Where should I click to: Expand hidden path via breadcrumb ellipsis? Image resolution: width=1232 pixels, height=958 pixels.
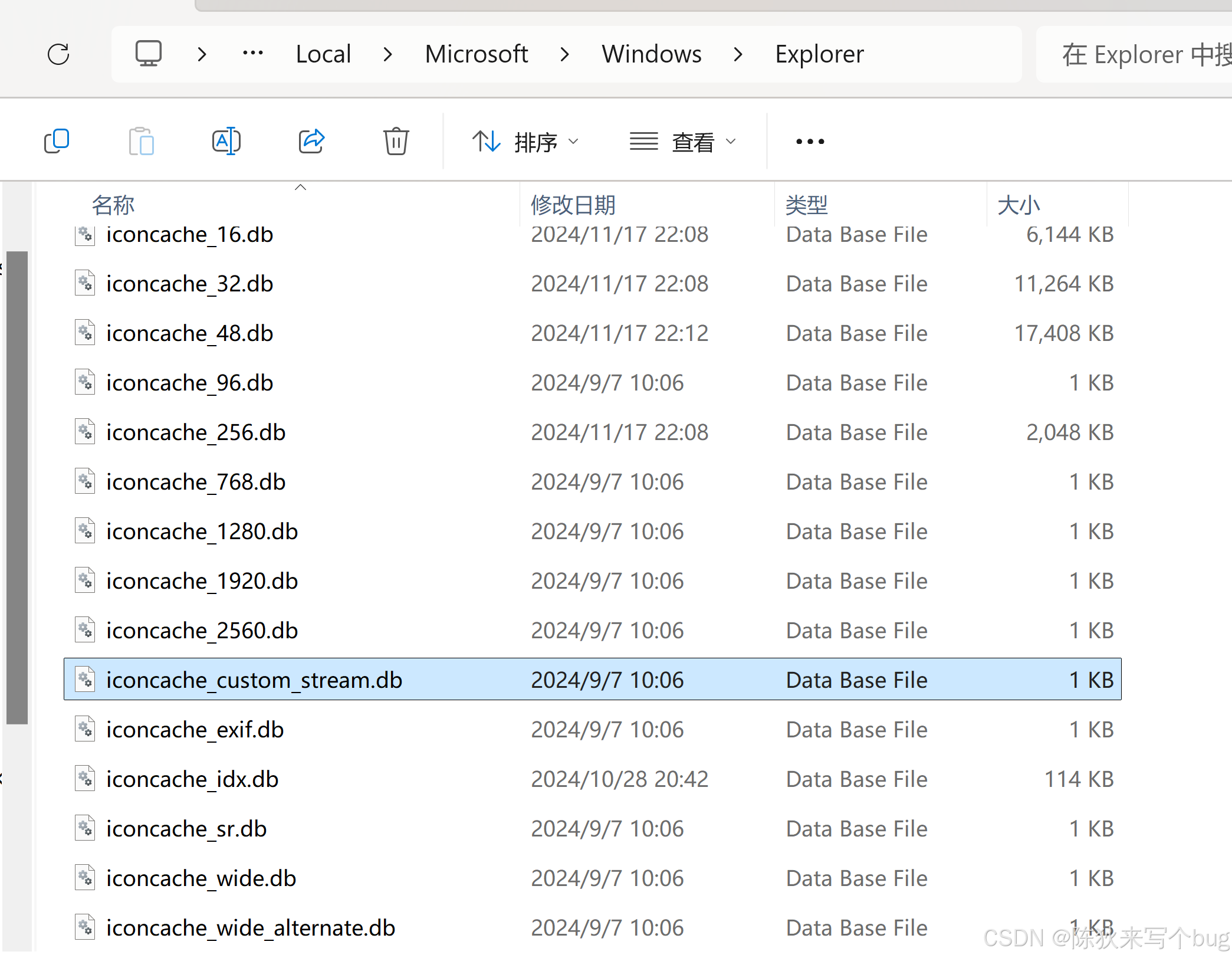253,54
